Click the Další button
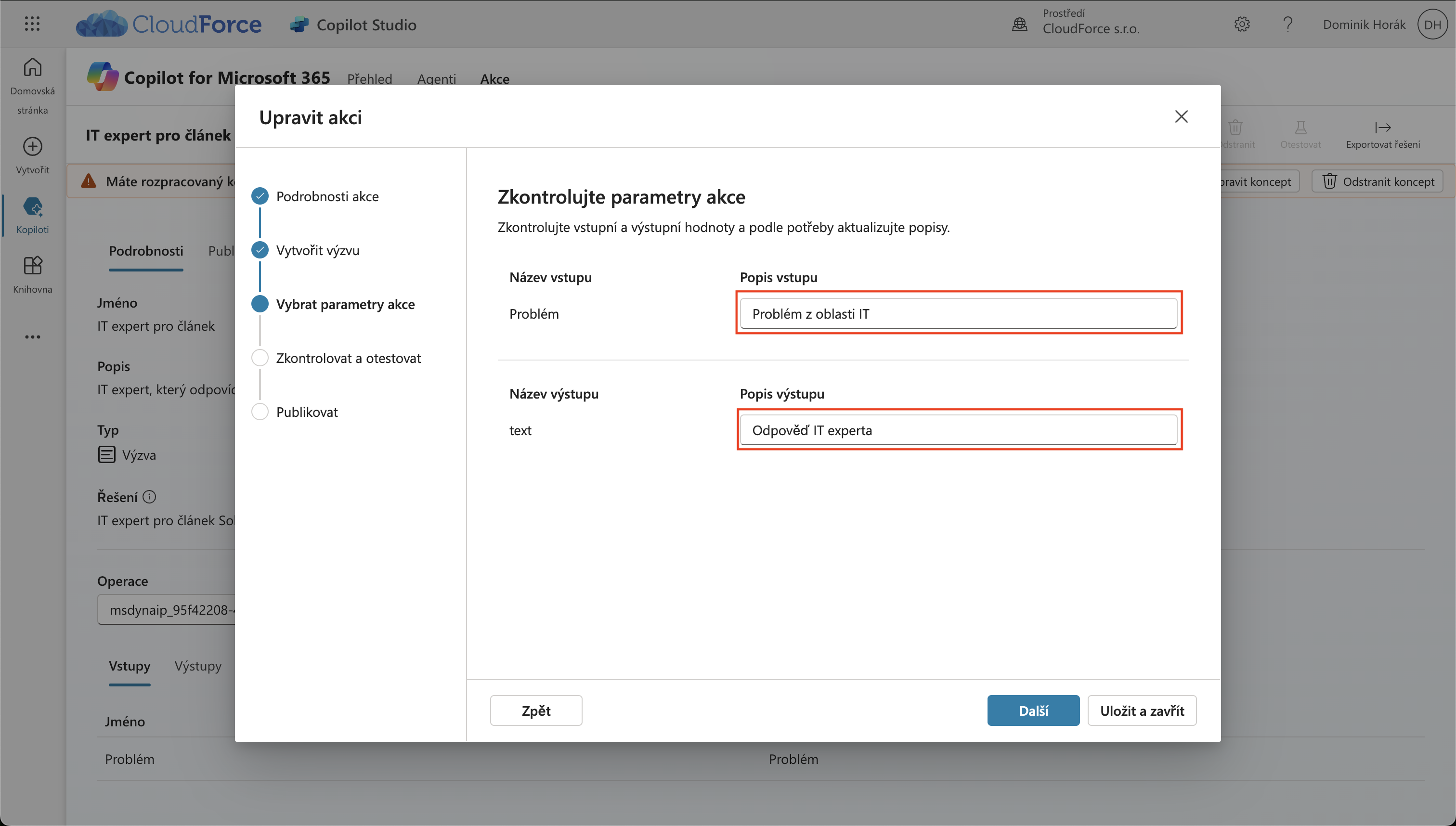 pyautogui.click(x=1033, y=710)
